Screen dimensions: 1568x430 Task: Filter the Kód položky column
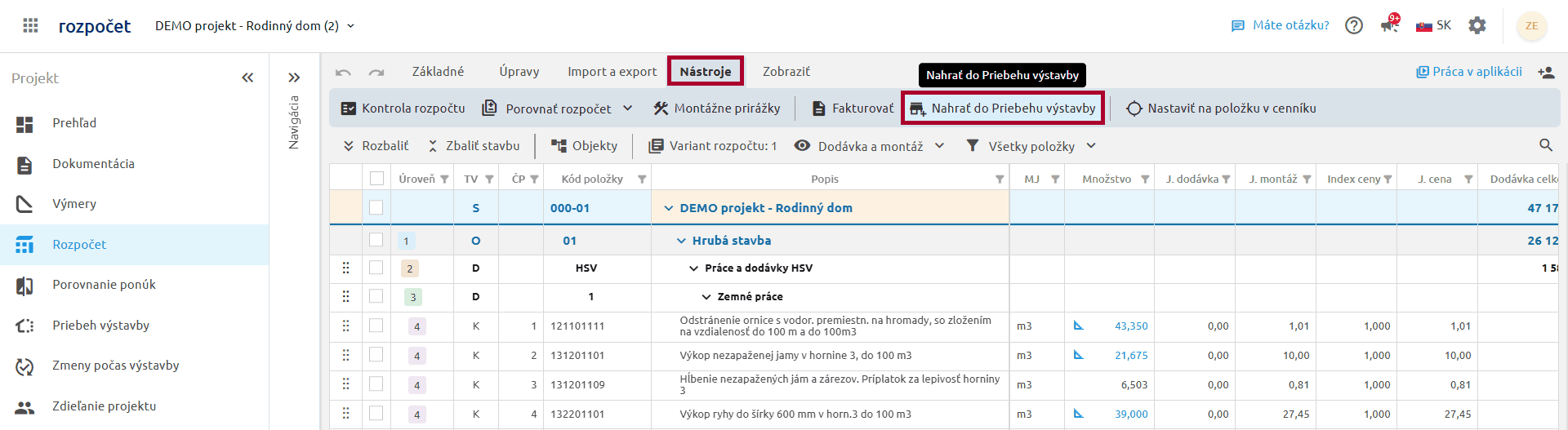[642, 180]
